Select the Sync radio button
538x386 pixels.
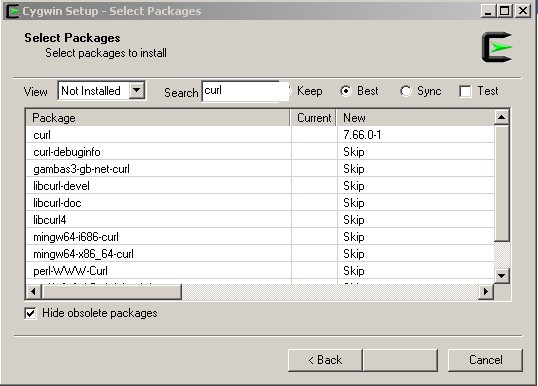406,91
